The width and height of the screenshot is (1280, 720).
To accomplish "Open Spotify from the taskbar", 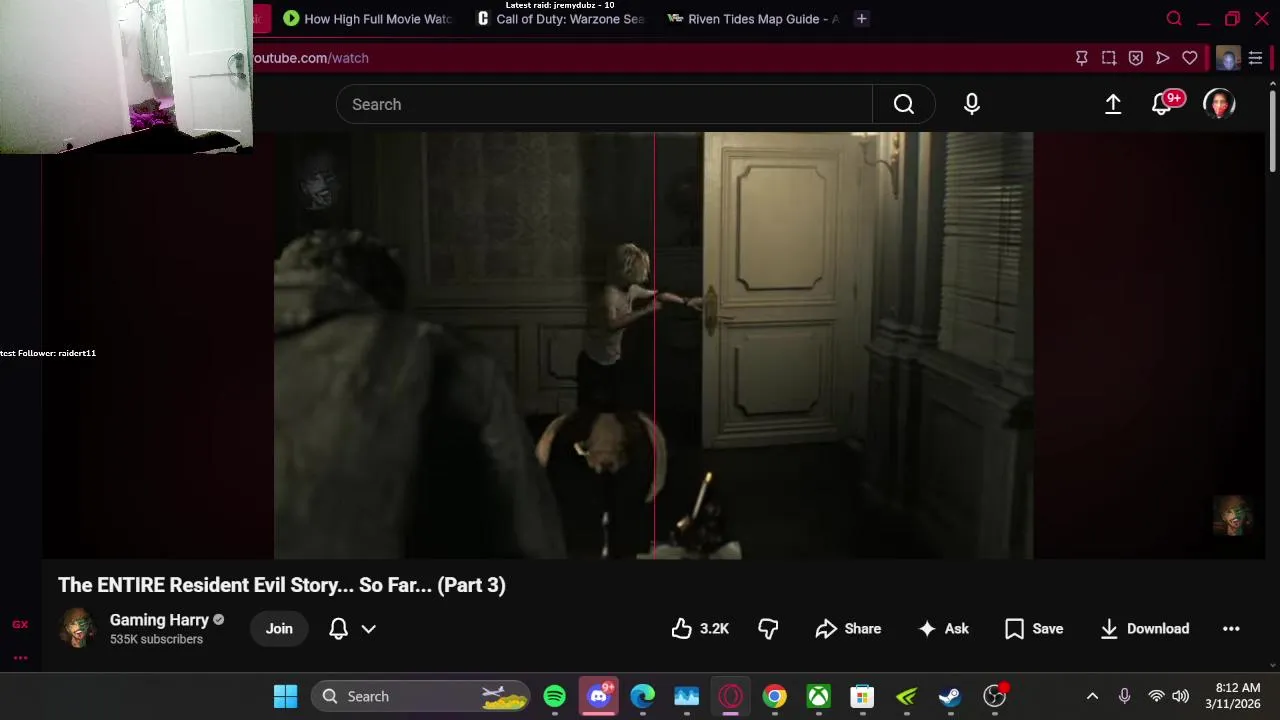I will 555,696.
